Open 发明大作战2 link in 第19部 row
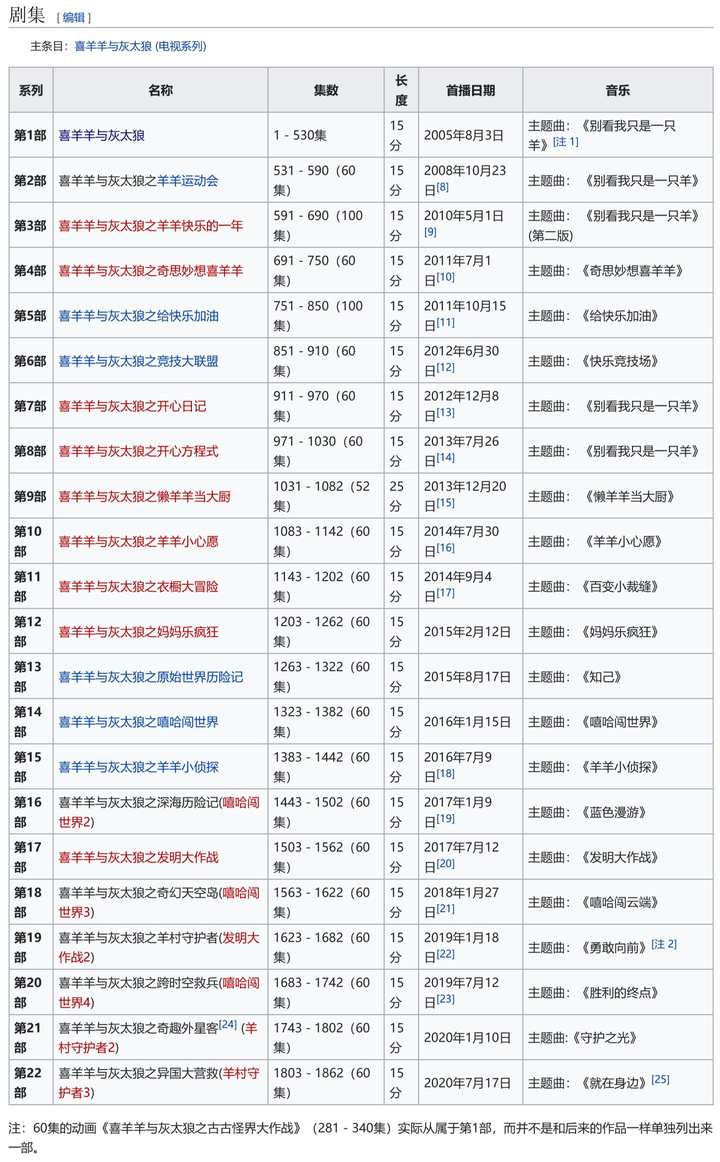 [159, 948]
